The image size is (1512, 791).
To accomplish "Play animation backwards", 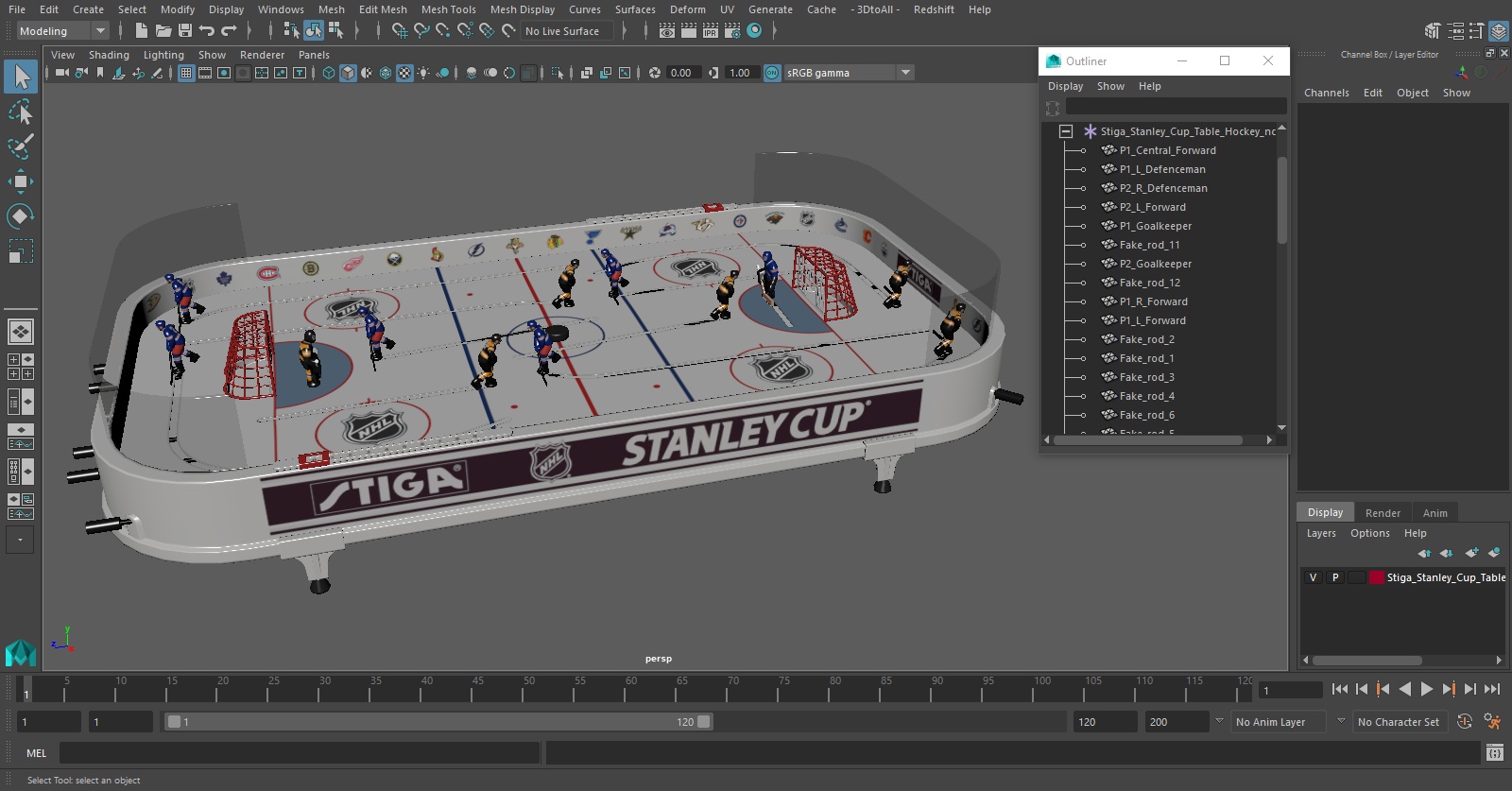I will pyautogui.click(x=1405, y=690).
